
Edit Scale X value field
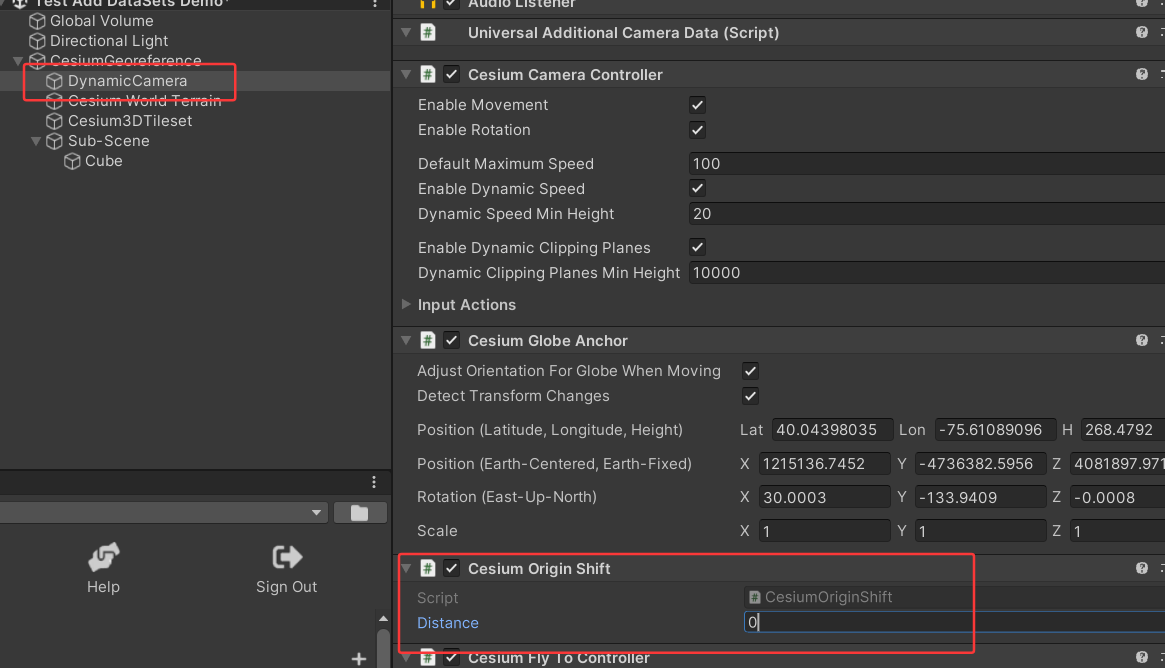[x=824, y=531]
